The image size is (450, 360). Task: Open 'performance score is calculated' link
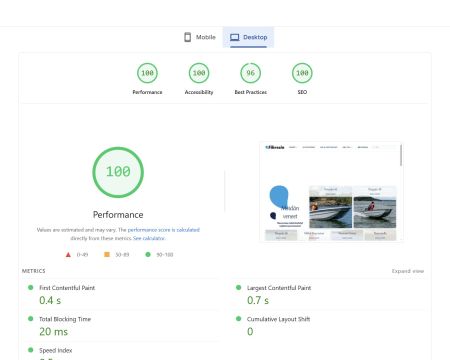(164, 230)
